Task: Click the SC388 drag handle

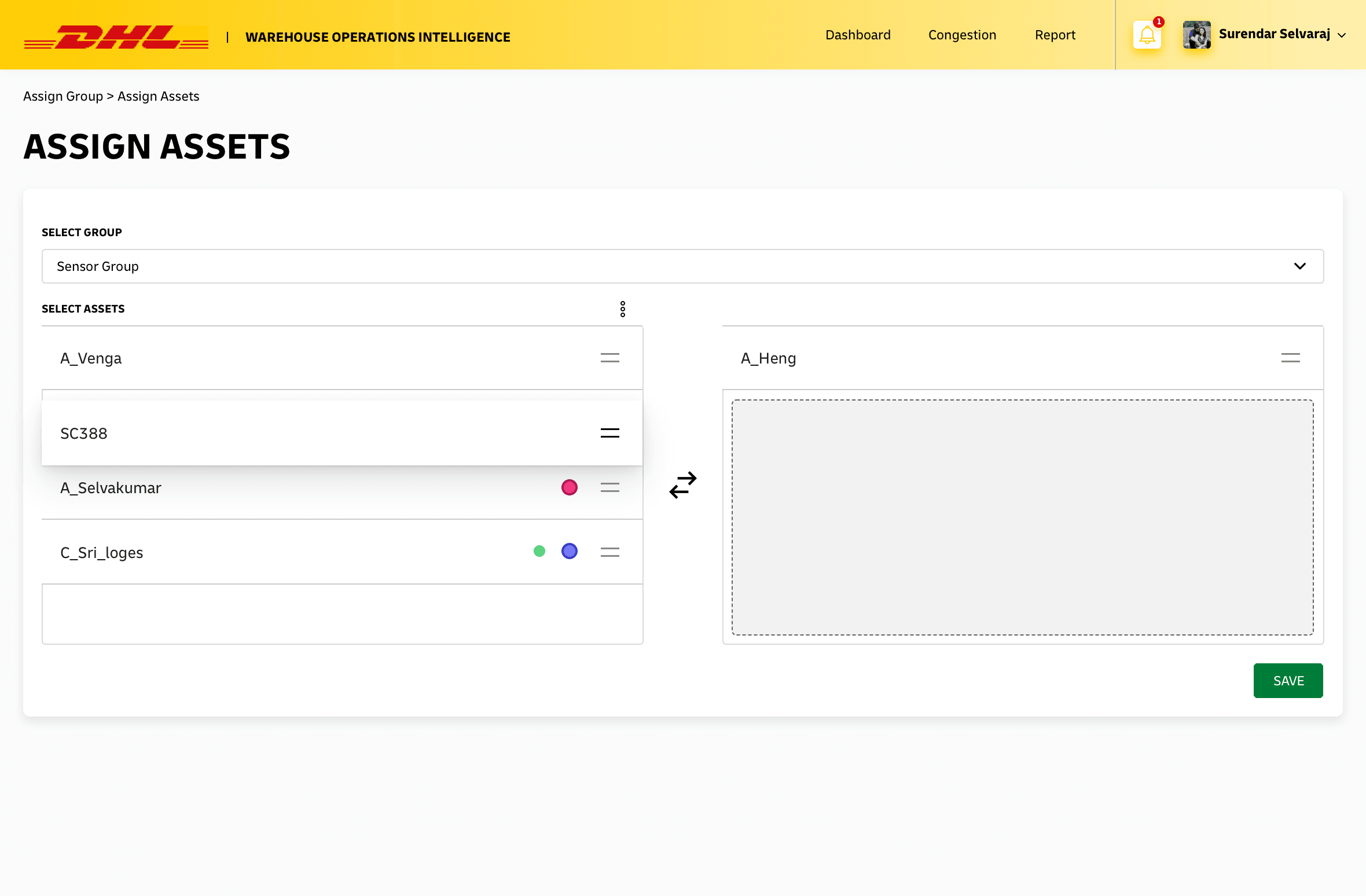Action: coord(610,433)
